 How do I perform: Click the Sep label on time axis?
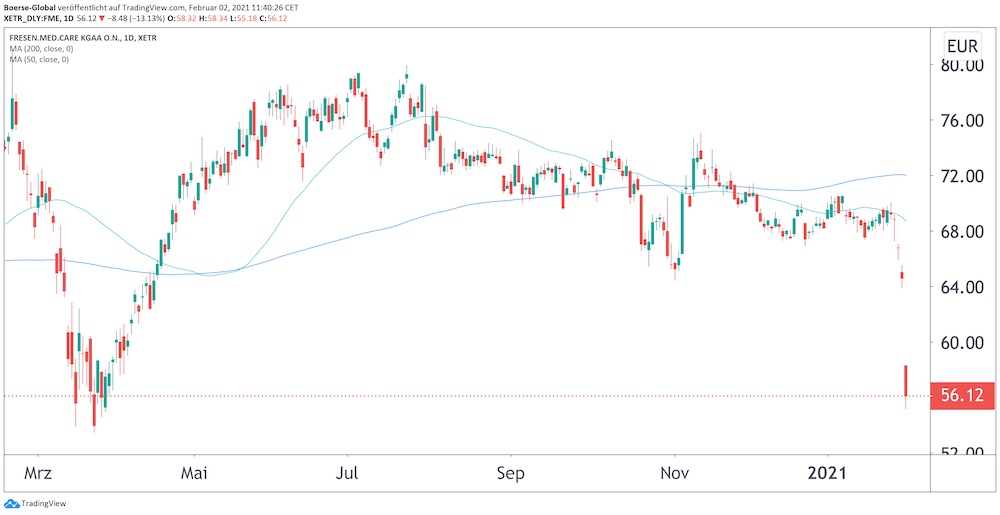coord(511,470)
